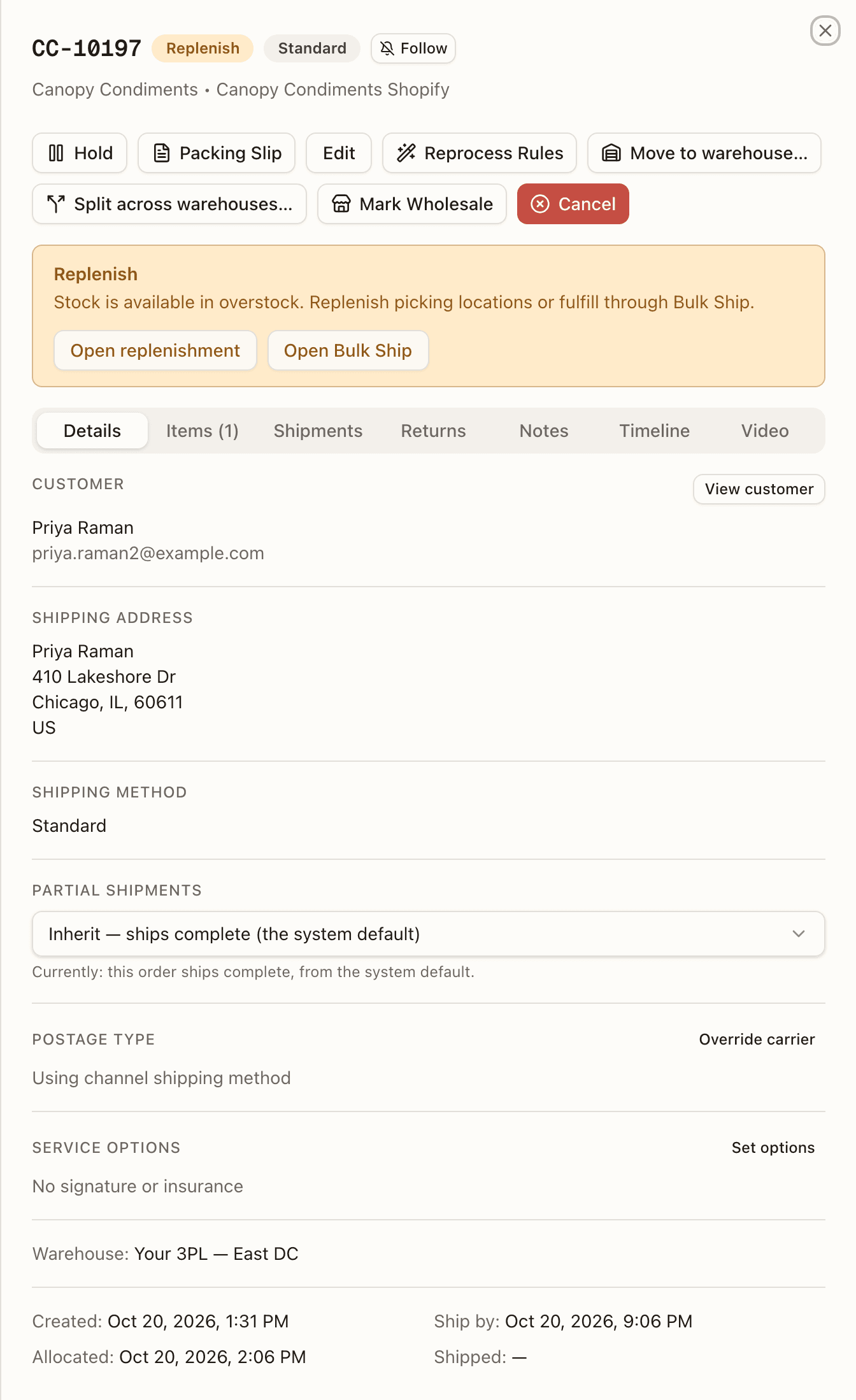Select Split across warehouses action
The width and height of the screenshot is (856, 1400).
pos(169,204)
